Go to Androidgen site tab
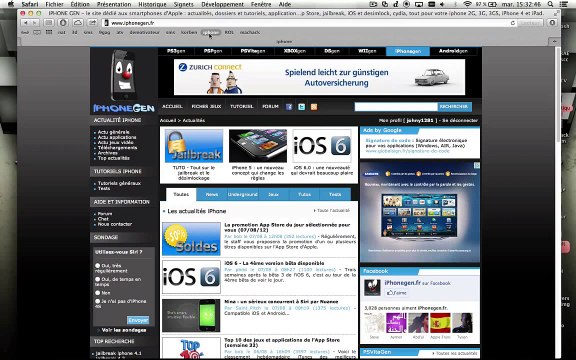Screen dimensions: 576x360 point(453,51)
